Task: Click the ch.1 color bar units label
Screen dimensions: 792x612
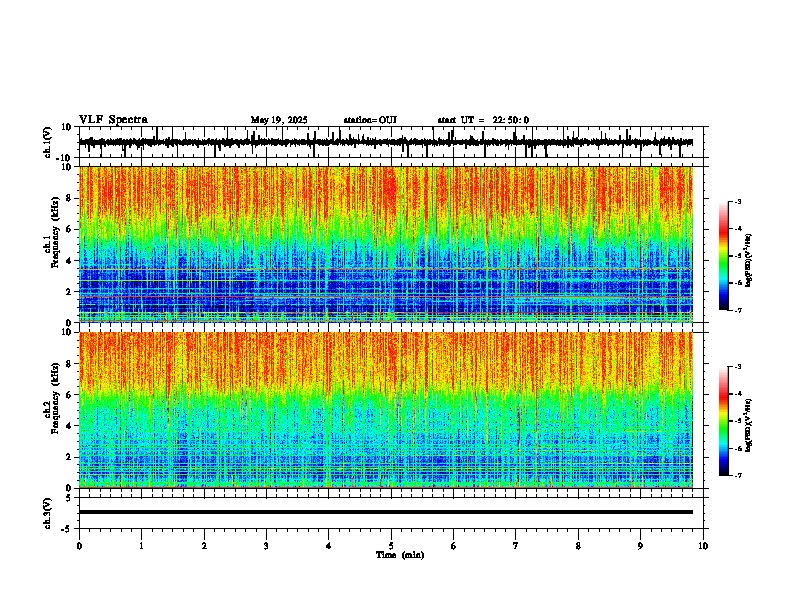Action: point(749,261)
